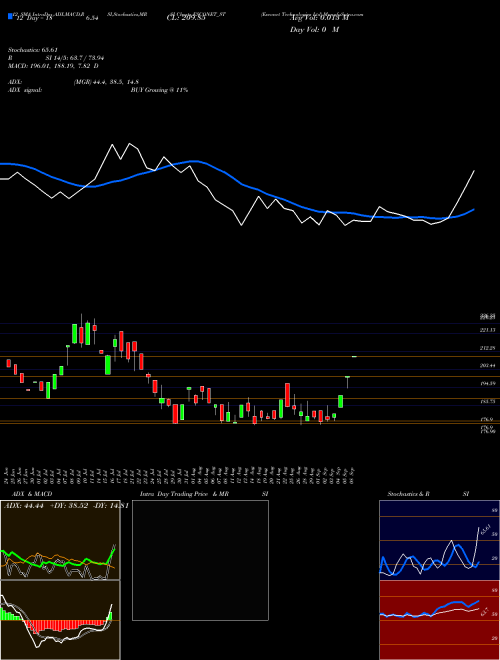500x660 pixels.
Task: Click the empty intraday trading chart box
Action: tap(200, 560)
